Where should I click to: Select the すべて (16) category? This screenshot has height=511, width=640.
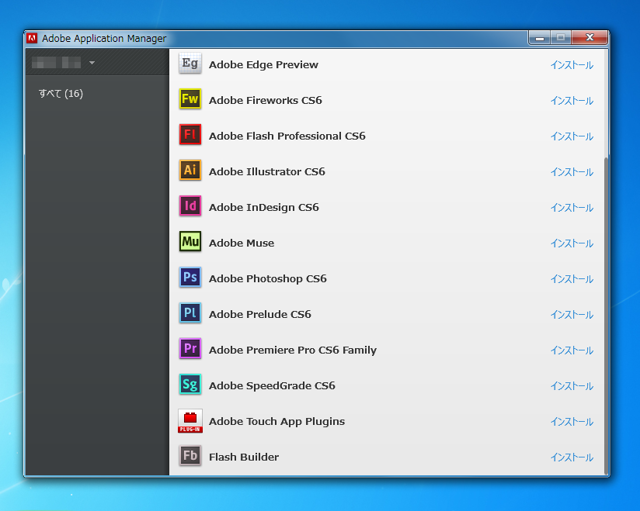tap(61, 93)
